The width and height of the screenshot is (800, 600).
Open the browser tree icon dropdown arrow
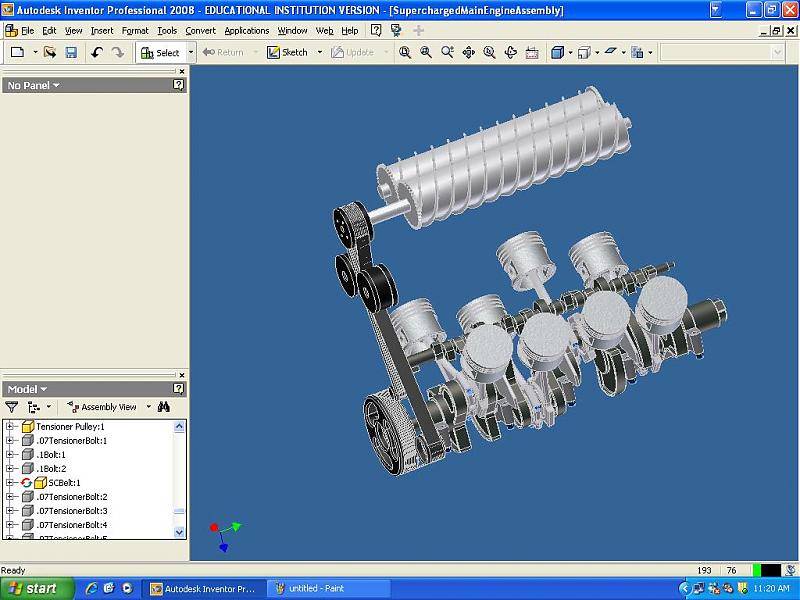[48, 407]
